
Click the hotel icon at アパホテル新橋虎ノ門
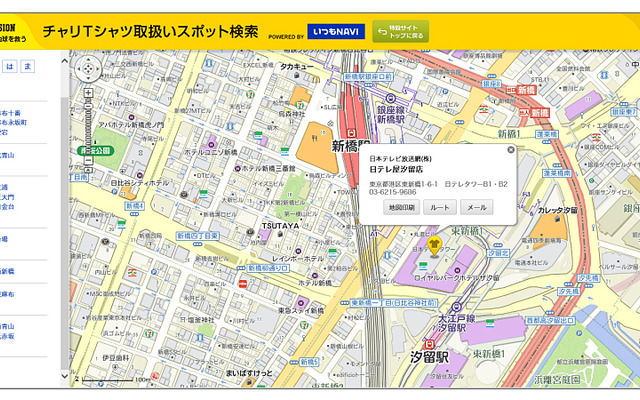tap(131, 118)
